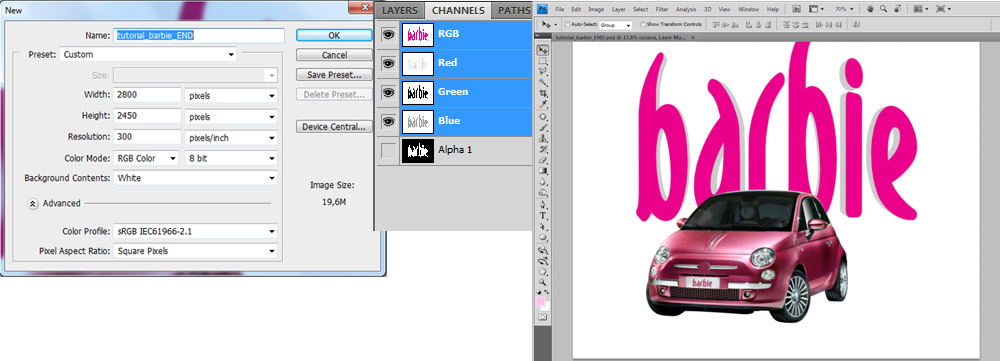
Task: Switch to the Paths tab
Action: (x=514, y=10)
